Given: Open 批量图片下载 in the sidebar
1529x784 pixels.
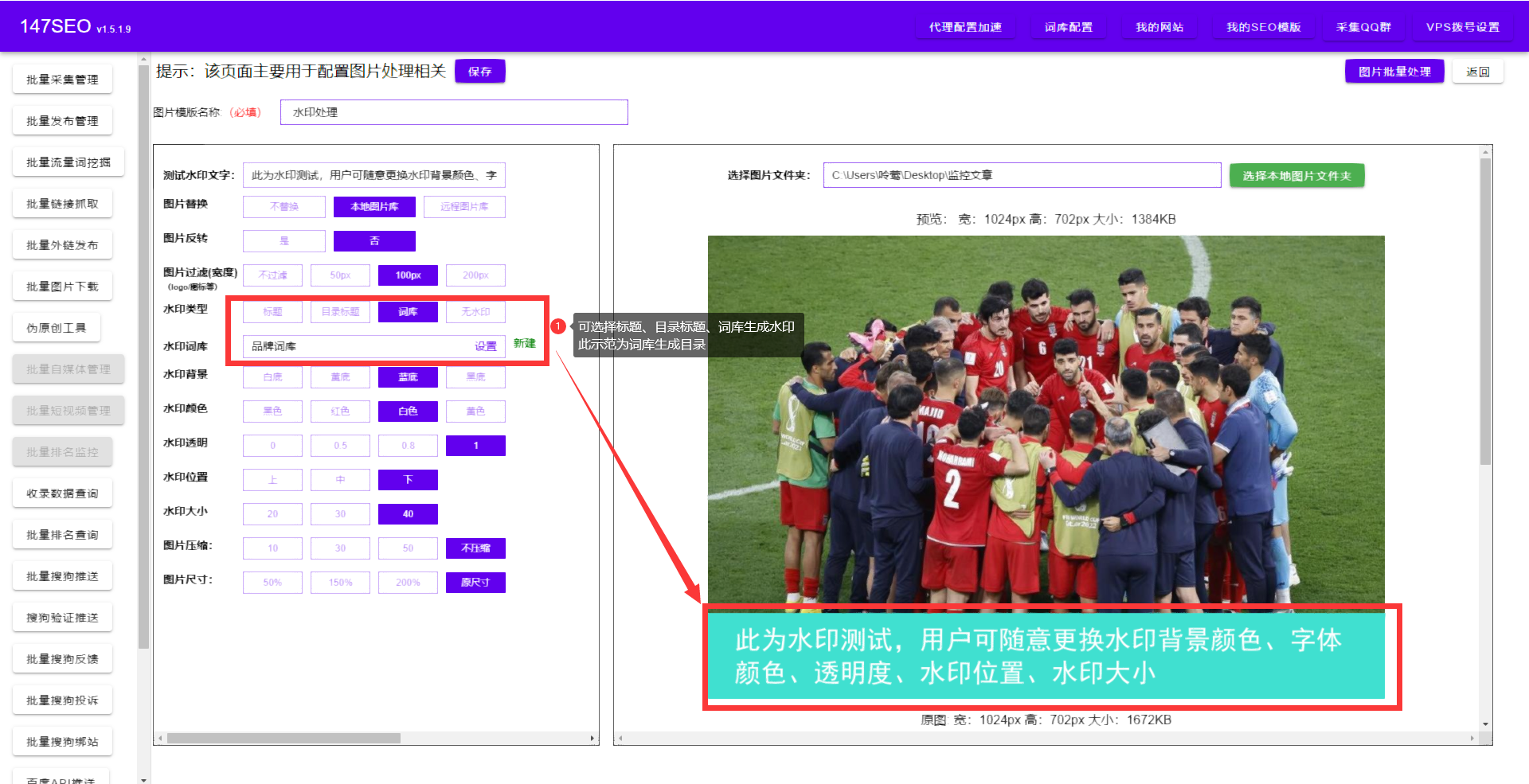Looking at the screenshot, I should (x=62, y=287).
